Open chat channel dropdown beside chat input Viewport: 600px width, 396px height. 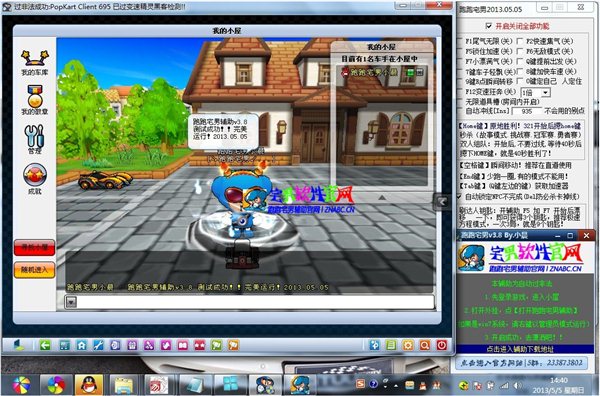click(x=71, y=302)
